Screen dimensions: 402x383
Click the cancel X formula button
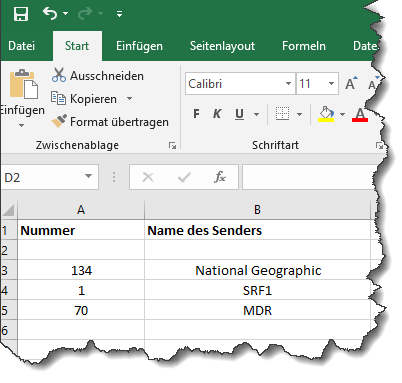[x=148, y=177]
